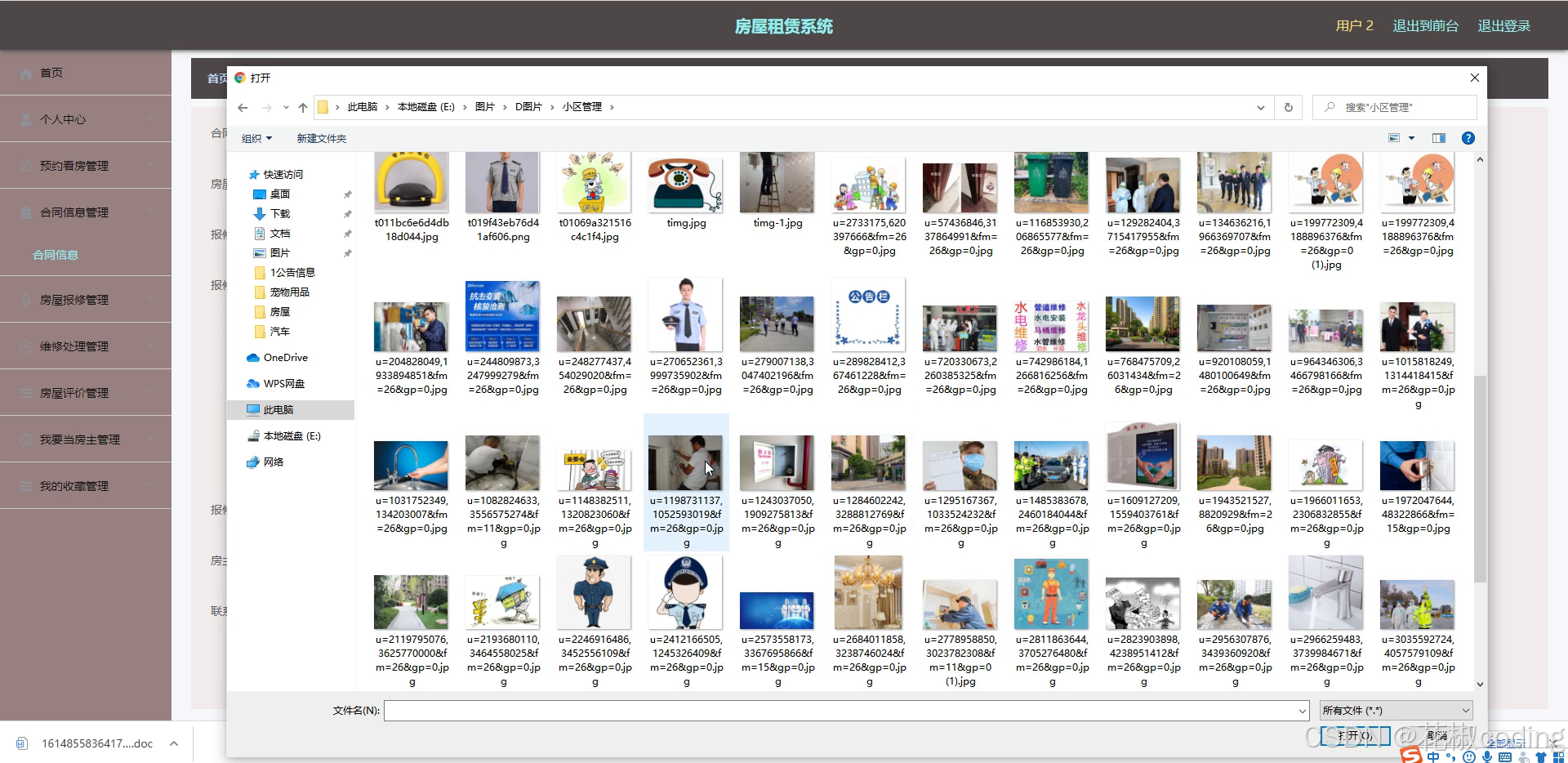Screen dimensions: 1568x763
Task: Open download item options chevron
Action: pos(174,743)
